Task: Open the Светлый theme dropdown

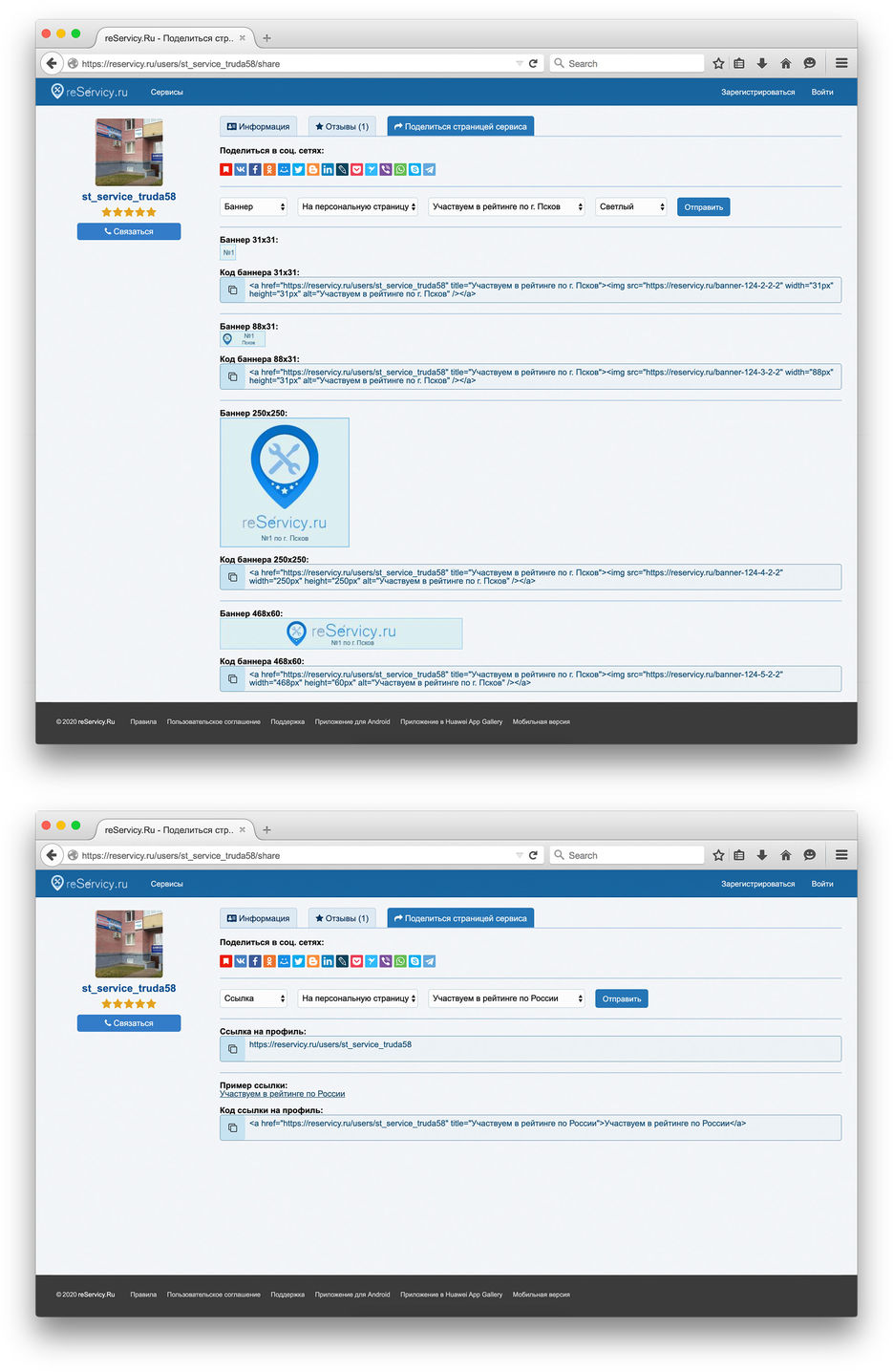Action: 630,207
